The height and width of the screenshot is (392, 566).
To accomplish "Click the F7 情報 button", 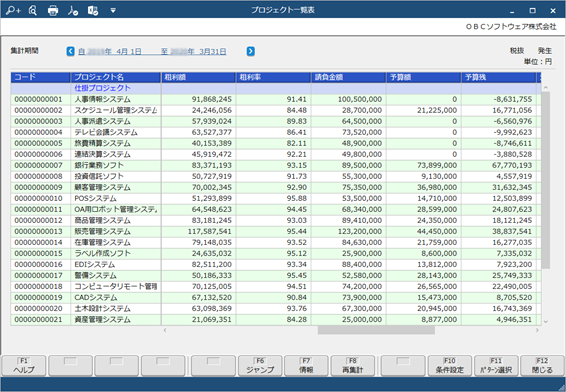I will click(x=306, y=366).
